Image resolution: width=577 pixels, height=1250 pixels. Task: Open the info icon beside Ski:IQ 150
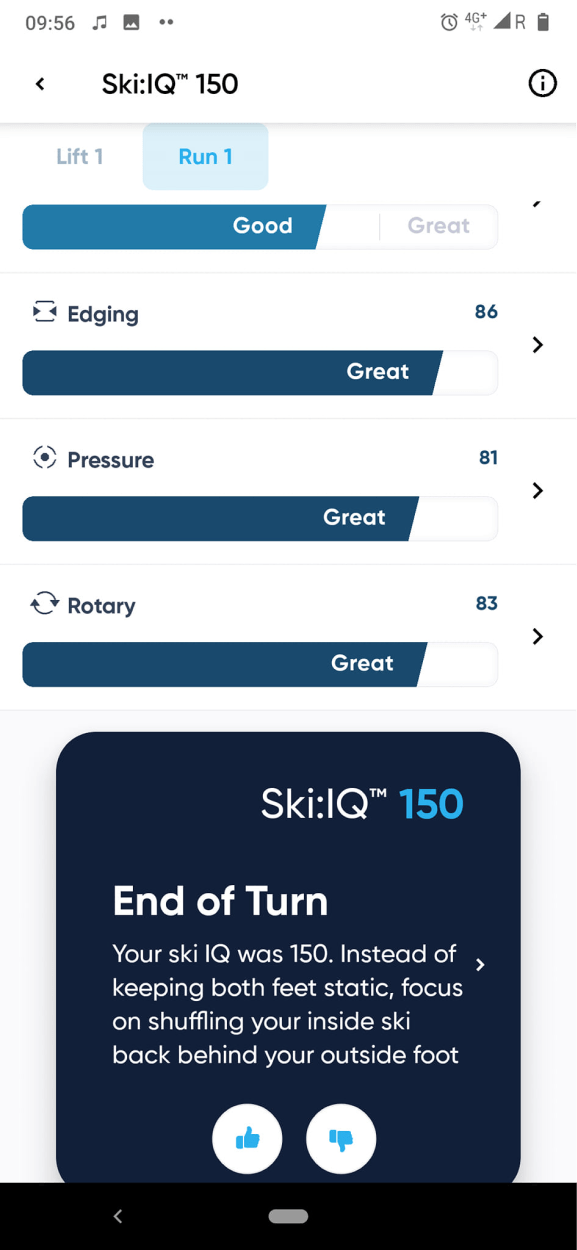click(542, 83)
